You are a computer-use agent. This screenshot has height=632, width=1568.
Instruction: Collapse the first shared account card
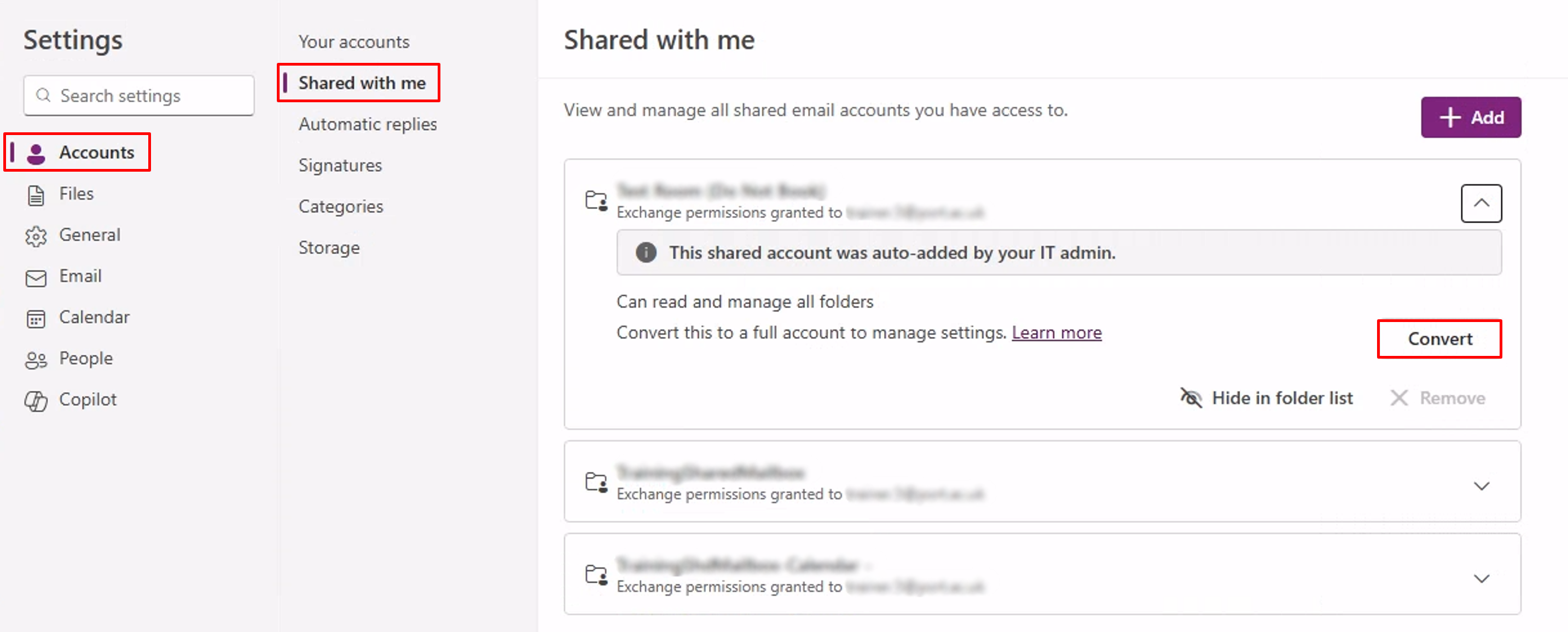coord(1482,203)
